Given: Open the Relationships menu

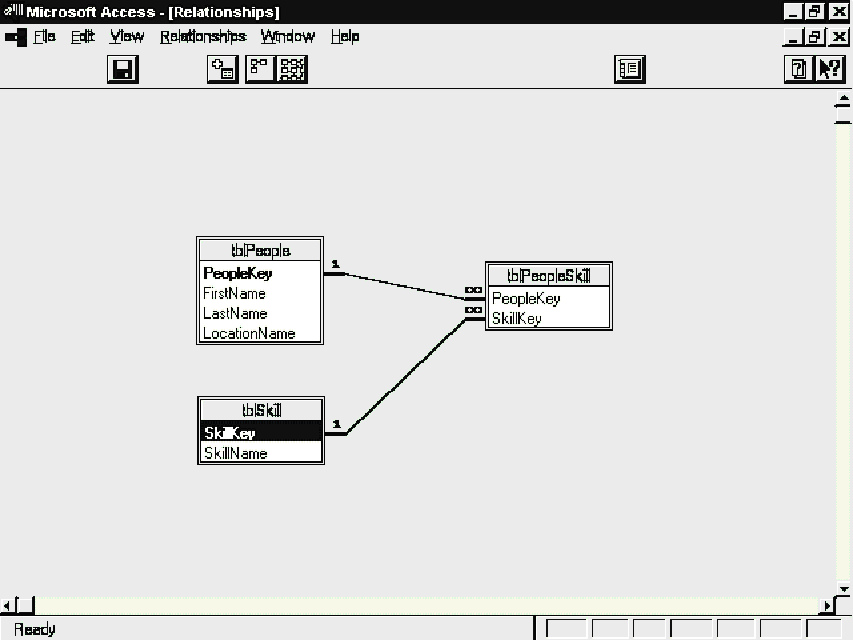Looking at the screenshot, I should click(x=202, y=37).
